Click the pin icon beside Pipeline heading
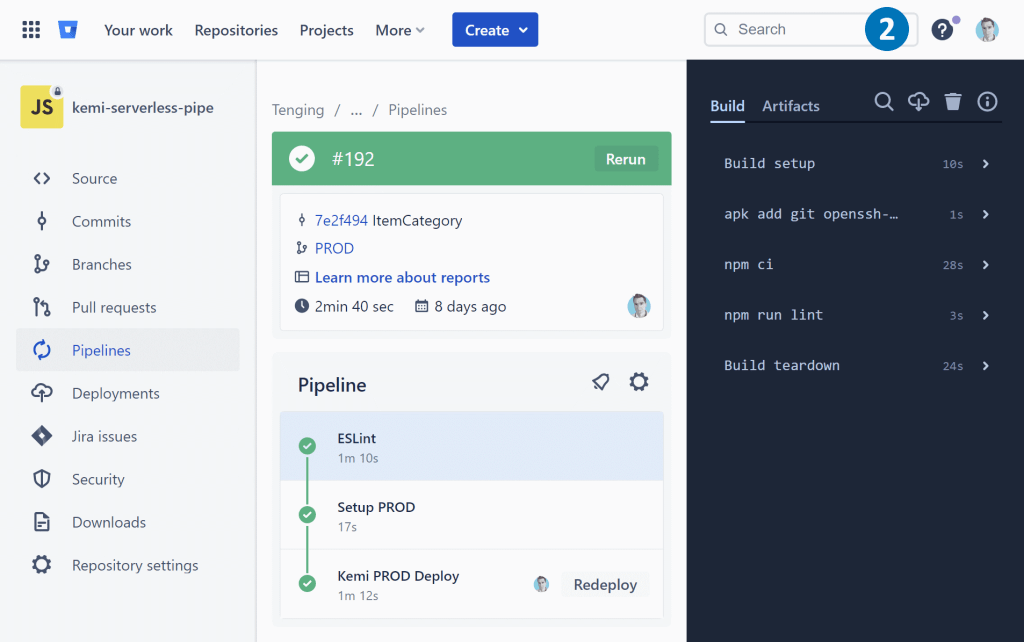This screenshot has width=1024, height=642. (601, 382)
